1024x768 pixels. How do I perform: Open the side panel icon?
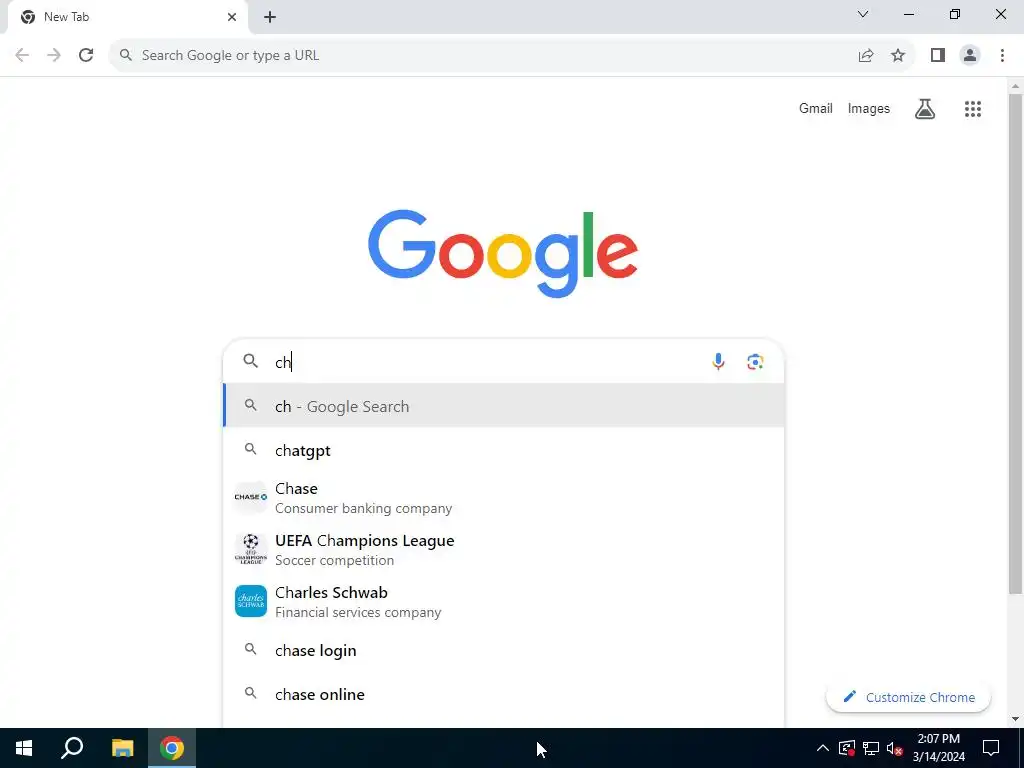(x=938, y=56)
